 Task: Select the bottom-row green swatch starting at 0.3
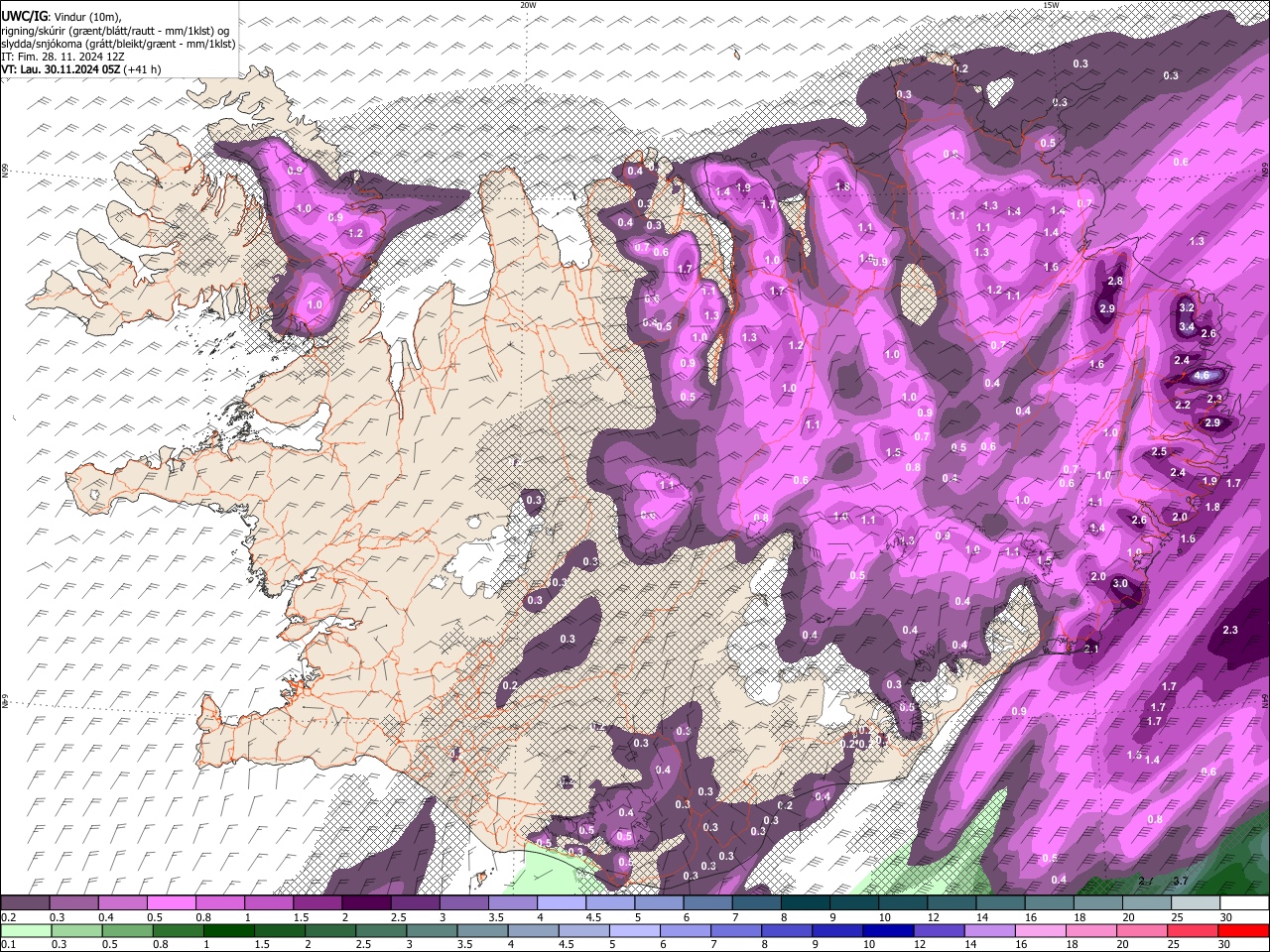click(x=75, y=931)
